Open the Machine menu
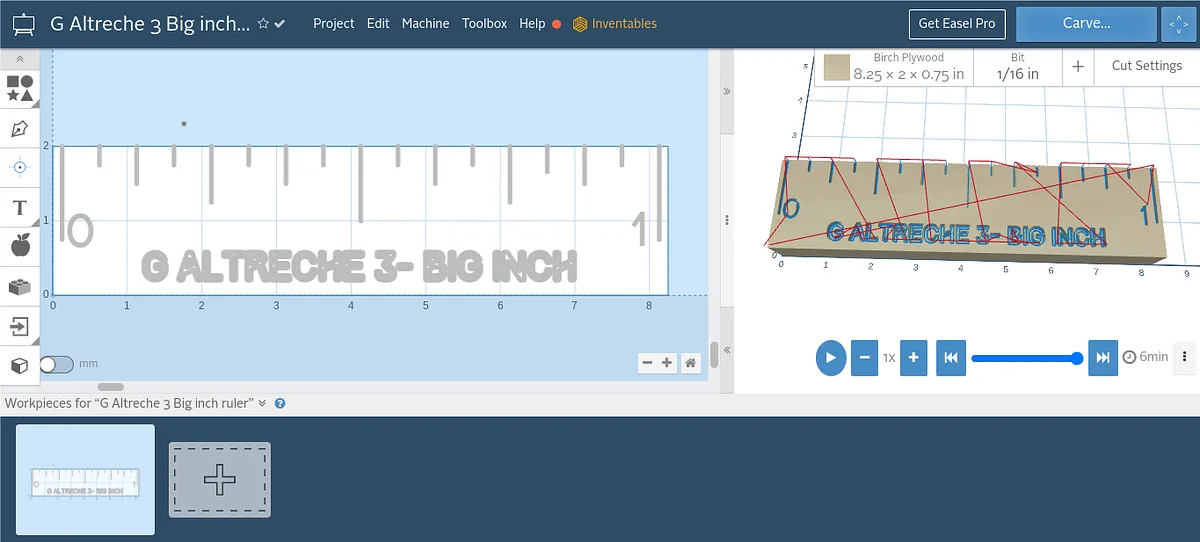 coord(426,23)
